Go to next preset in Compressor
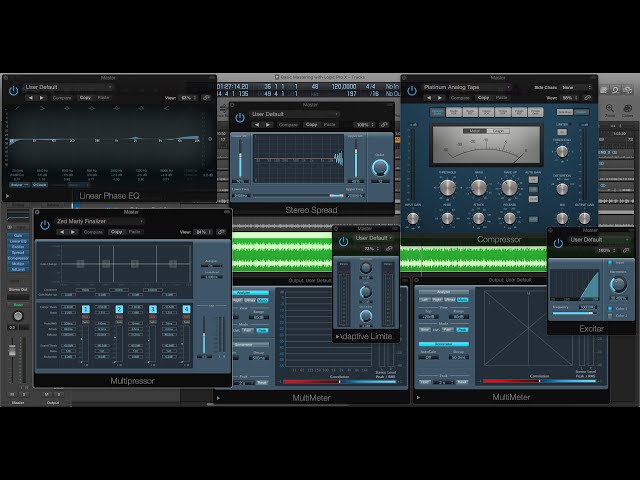This screenshot has height=480, width=640. [x=440, y=98]
